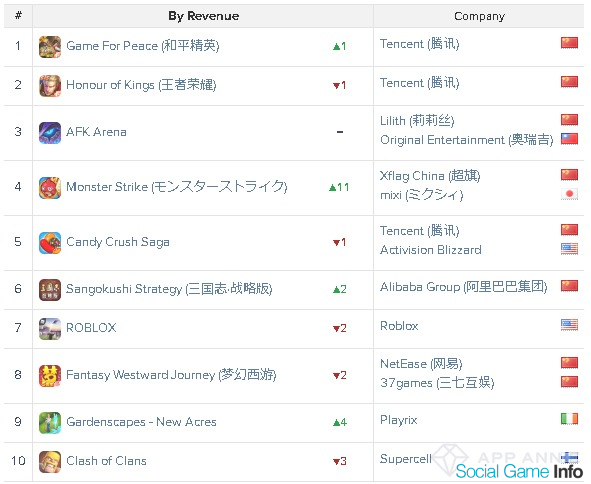Click the By Revenue column header
Image resolution: width=591 pixels, height=484 pixels.
[204, 16]
